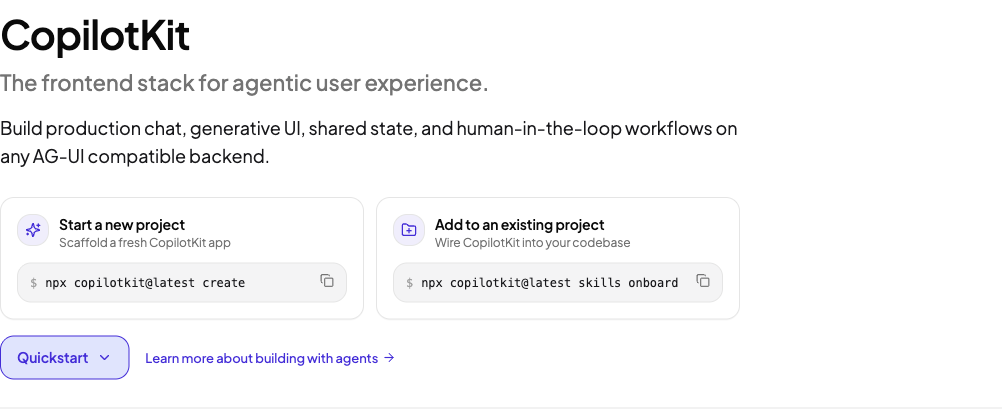Click 'The frontend stack for agentic user experience.' tagline

click(244, 83)
